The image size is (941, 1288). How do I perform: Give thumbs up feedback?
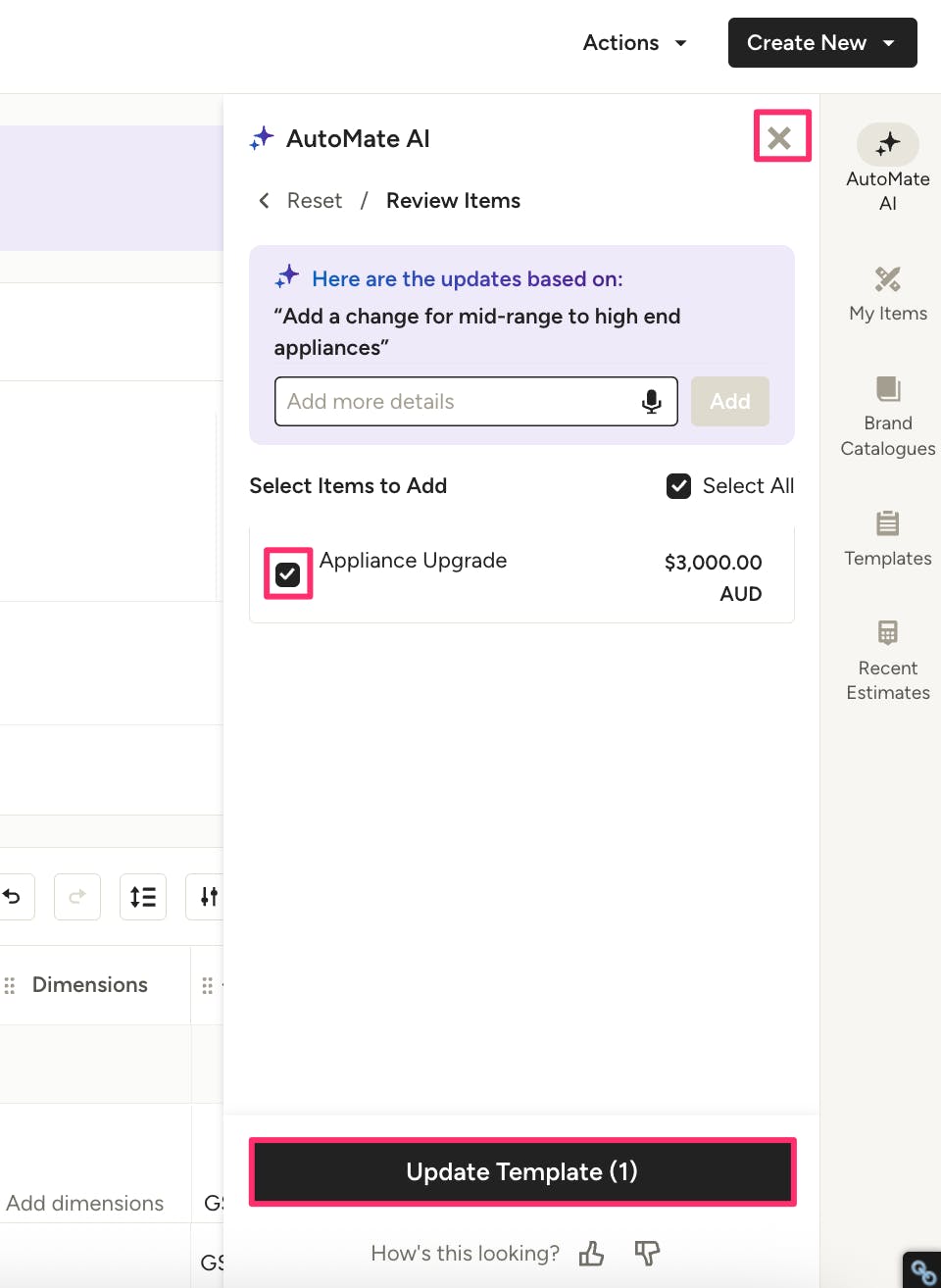coord(591,1254)
